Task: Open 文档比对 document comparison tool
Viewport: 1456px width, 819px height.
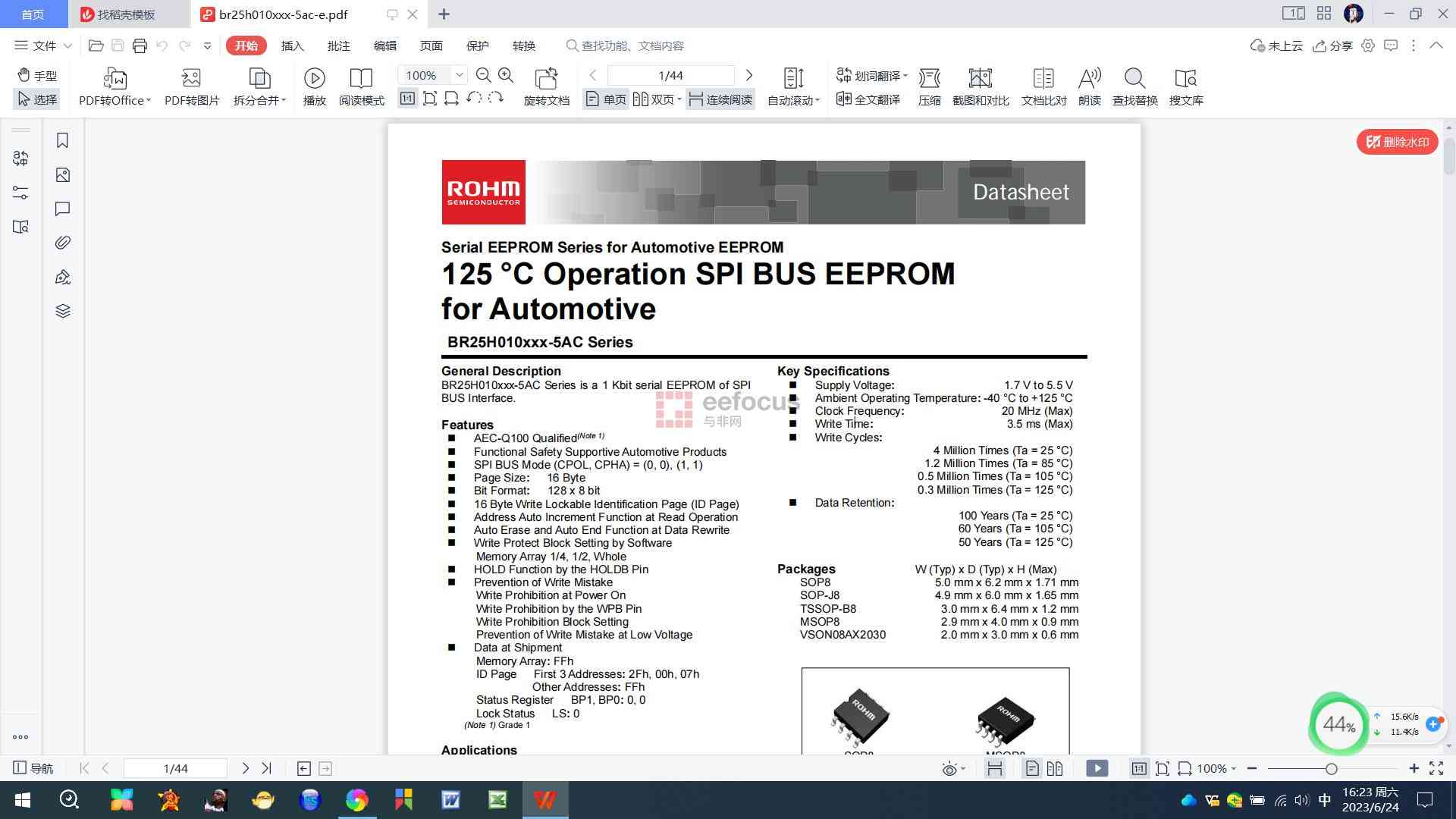Action: click(x=1043, y=87)
